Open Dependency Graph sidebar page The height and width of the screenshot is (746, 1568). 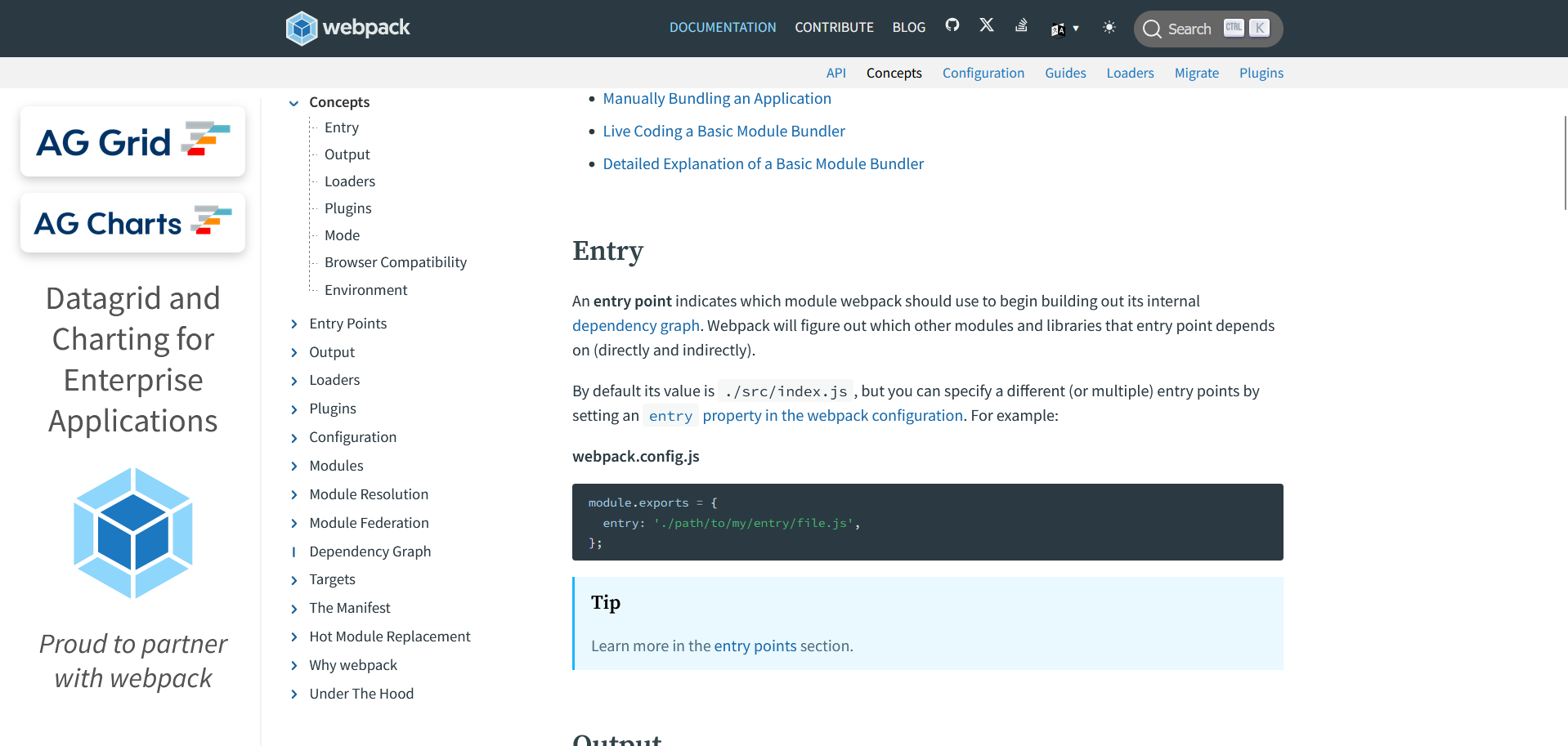tap(370, 552)
